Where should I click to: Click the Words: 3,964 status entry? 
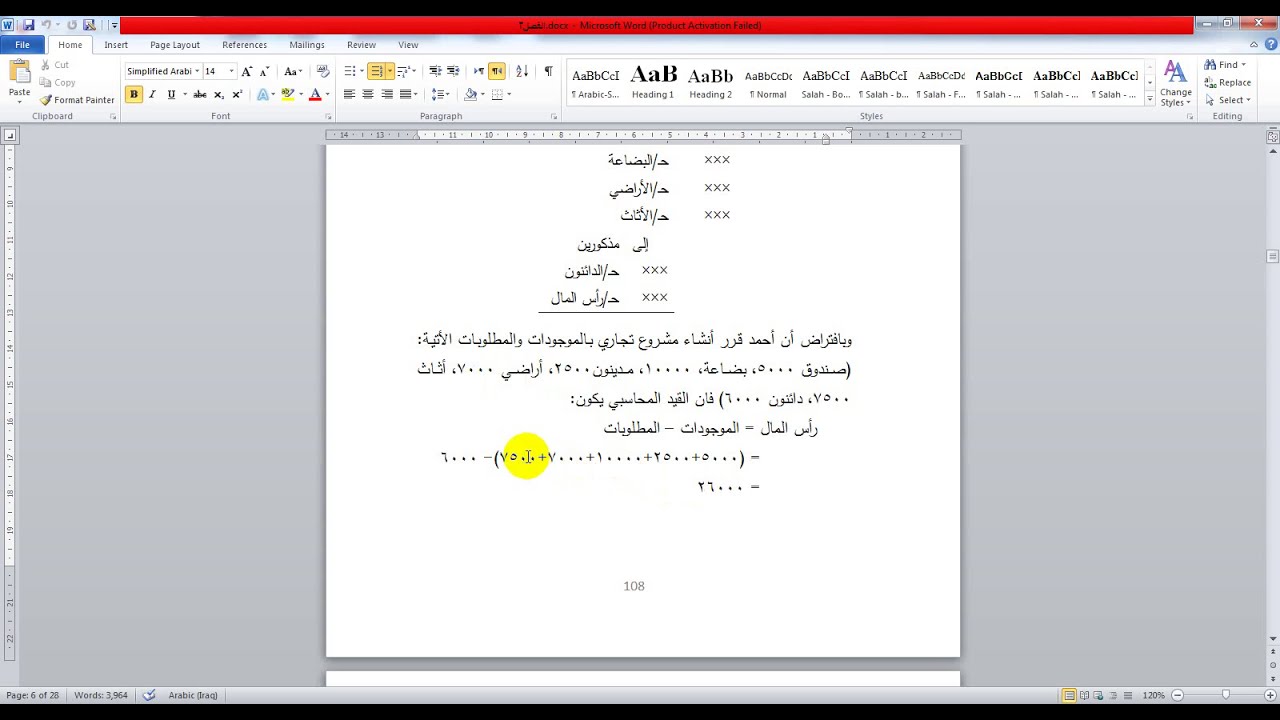[101, 695]
